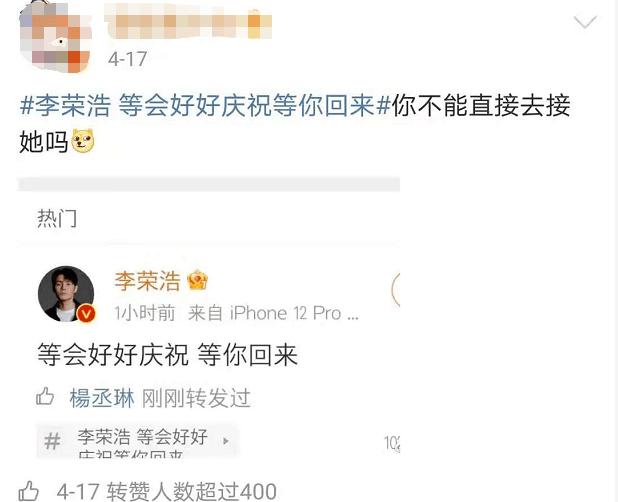Open the 李荣浩 等会好好 topic card
Screen dimensions: 618x502
click(137, 441)
